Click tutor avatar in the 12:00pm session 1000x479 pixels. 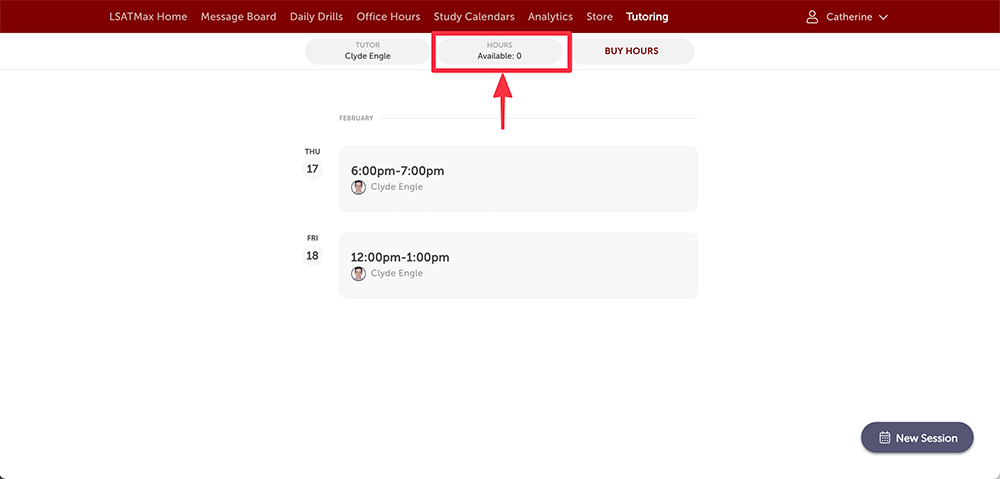(358, 274)
